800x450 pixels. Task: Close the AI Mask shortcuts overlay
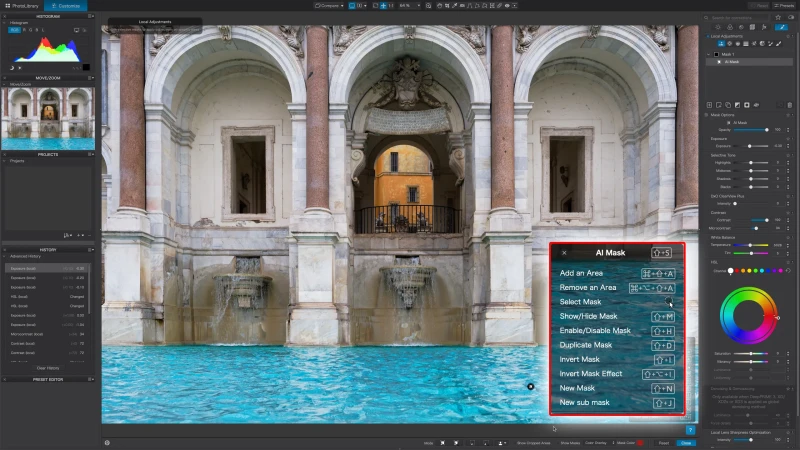point(564,253)
